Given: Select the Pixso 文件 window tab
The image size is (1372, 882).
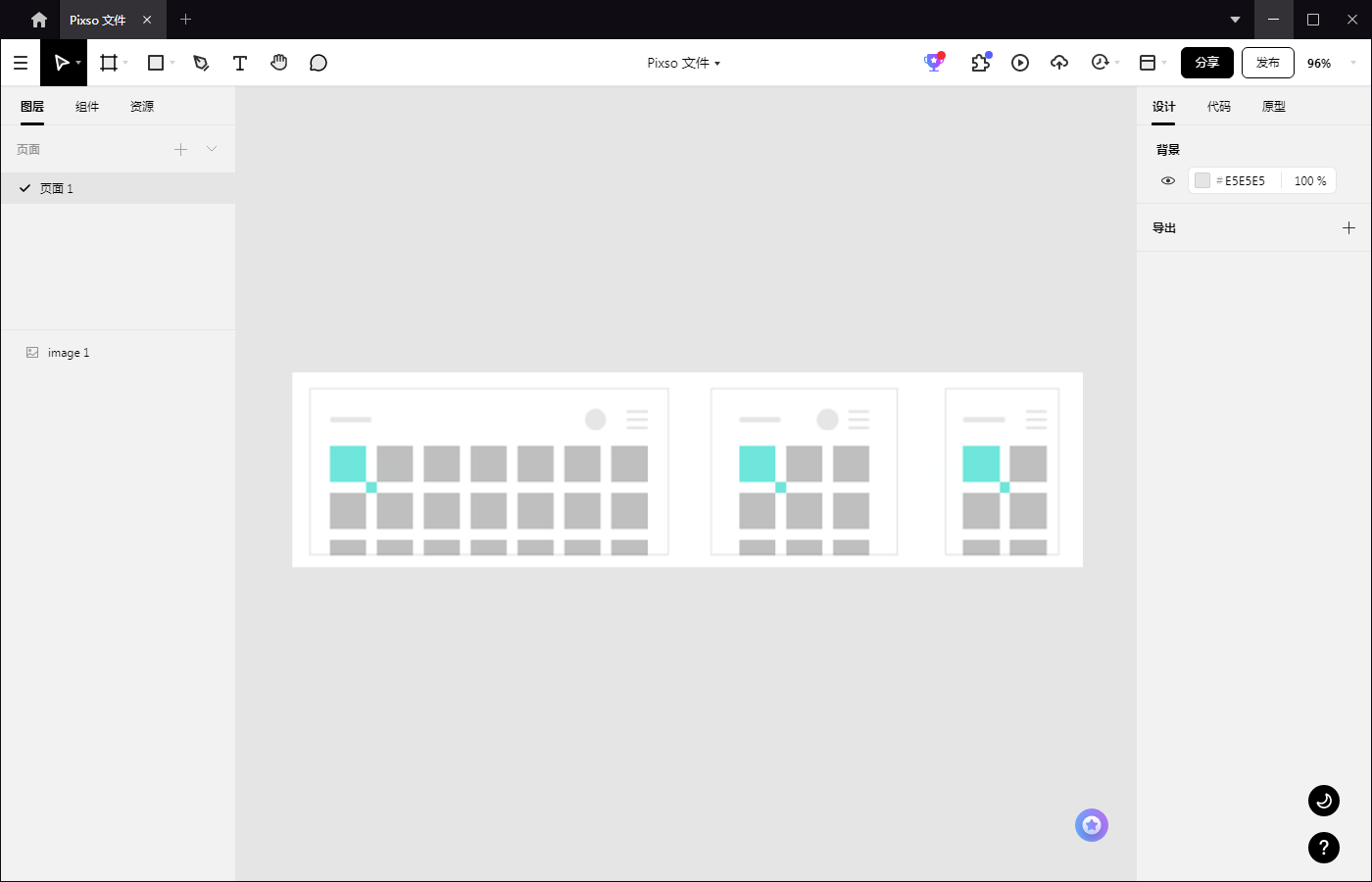Looking at the screenshot, I should click(x=113, y=20).
